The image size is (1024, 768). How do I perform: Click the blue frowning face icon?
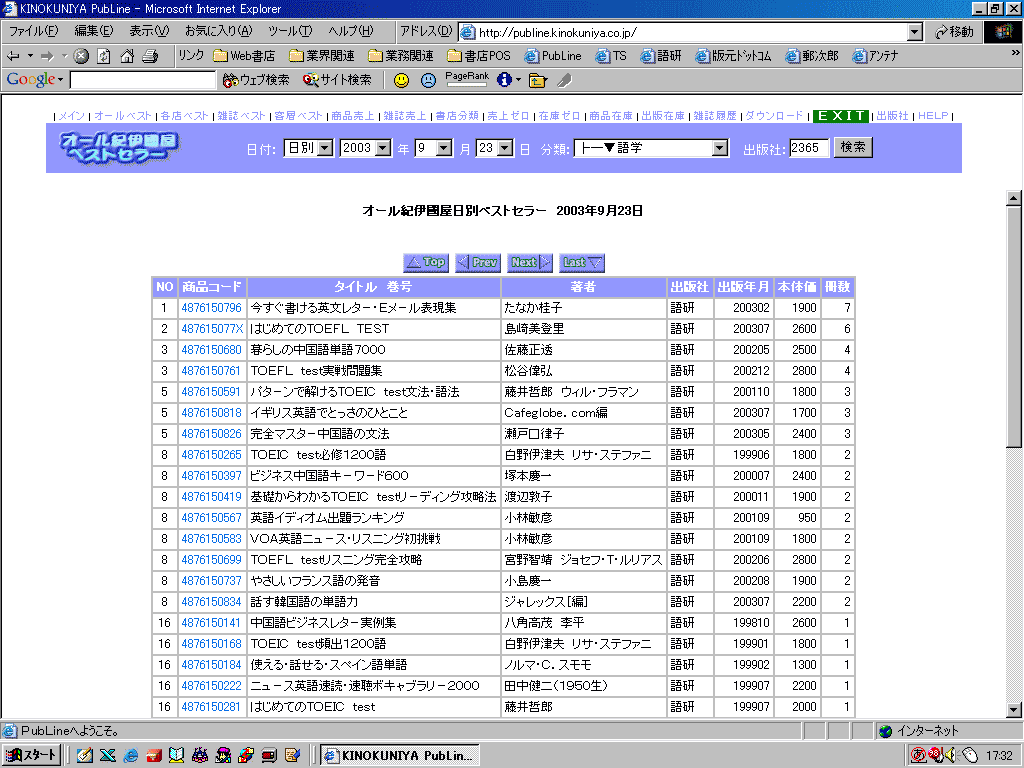[428, 80]
